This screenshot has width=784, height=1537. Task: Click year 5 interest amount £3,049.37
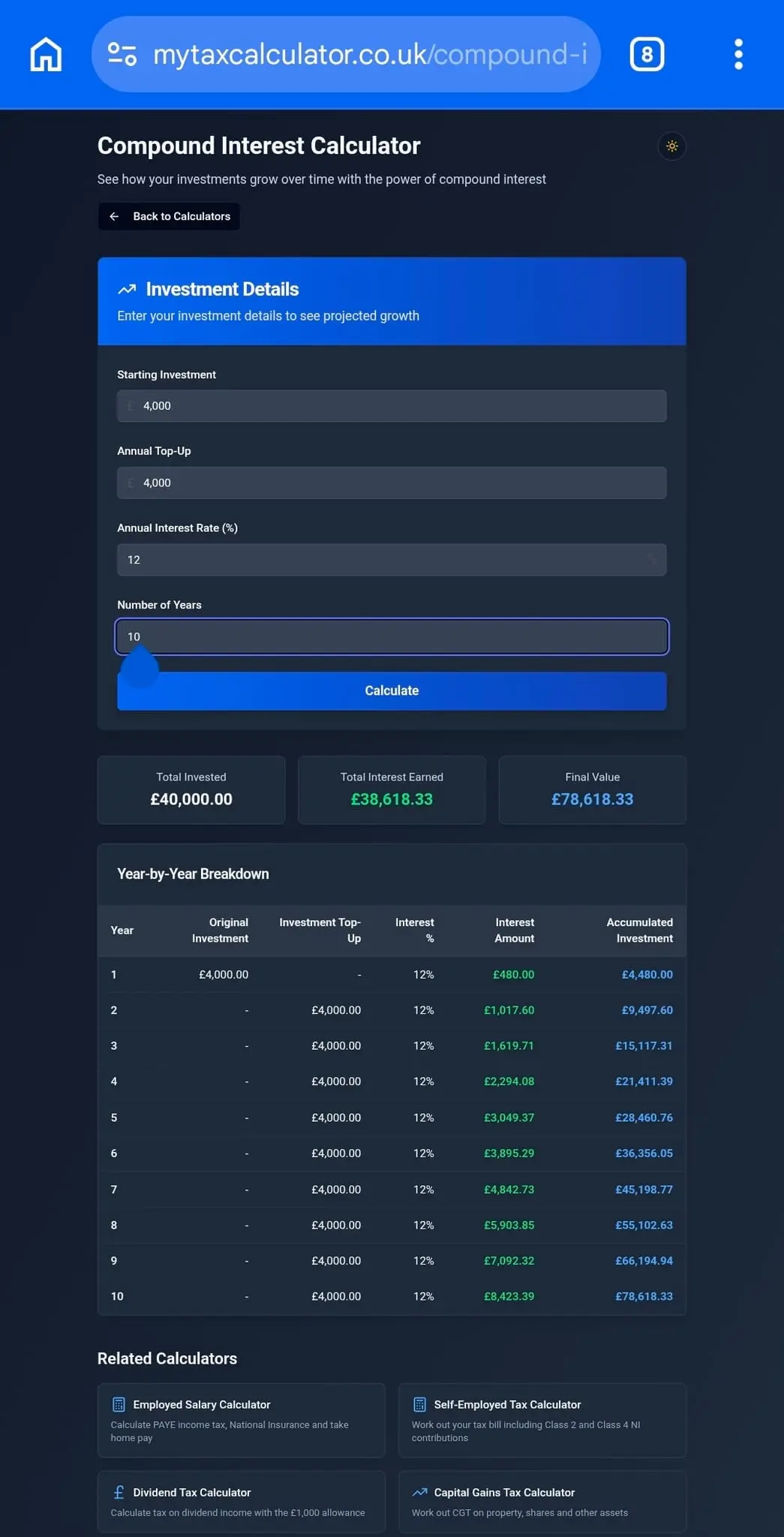coord(509,1117)
